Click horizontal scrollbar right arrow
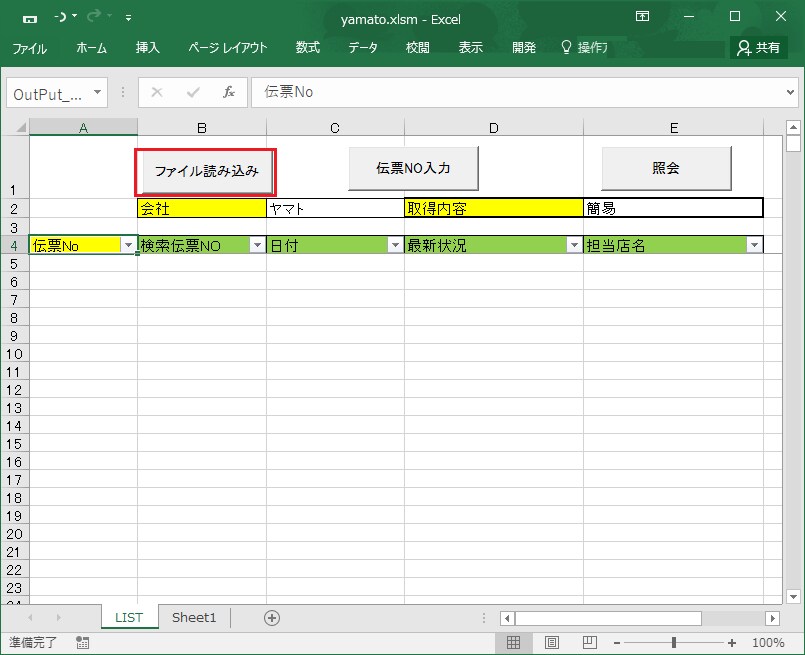 (772, 618)
